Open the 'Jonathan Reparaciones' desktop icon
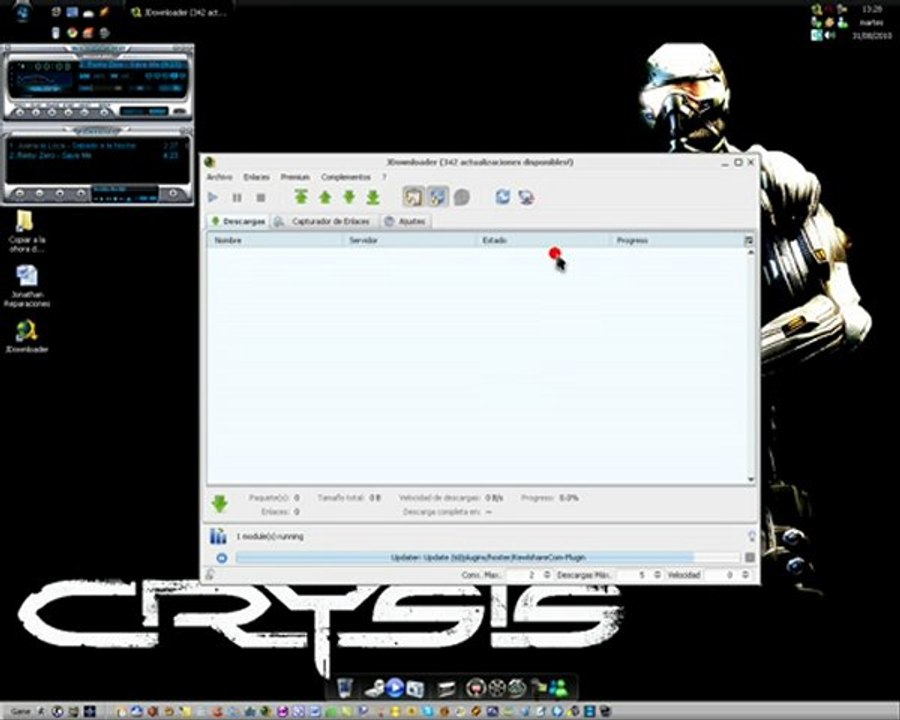 27,286
